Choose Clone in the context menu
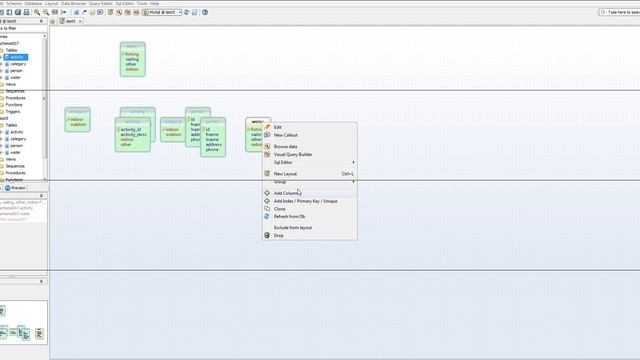The width and height of the screenshot is (640, 360). point(310,209)
